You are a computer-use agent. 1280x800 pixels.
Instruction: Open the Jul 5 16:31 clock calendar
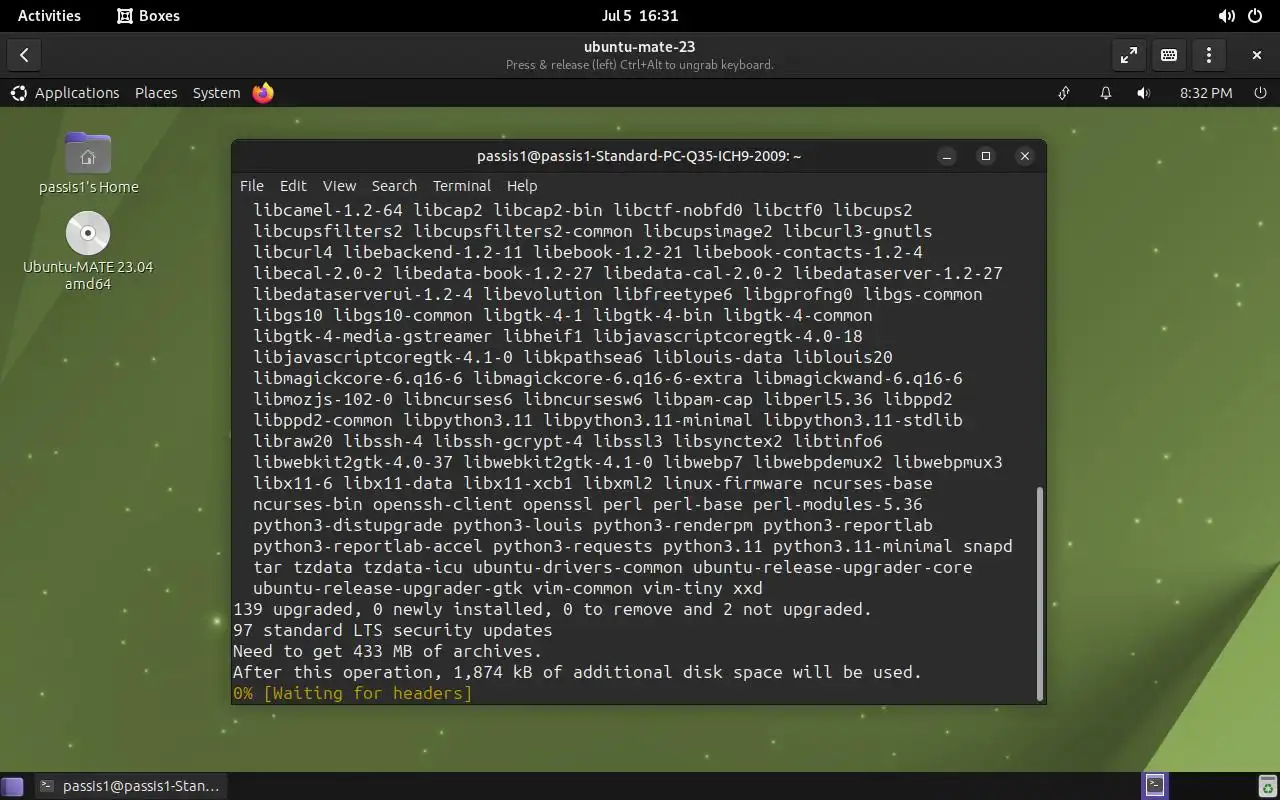(640, 16)
